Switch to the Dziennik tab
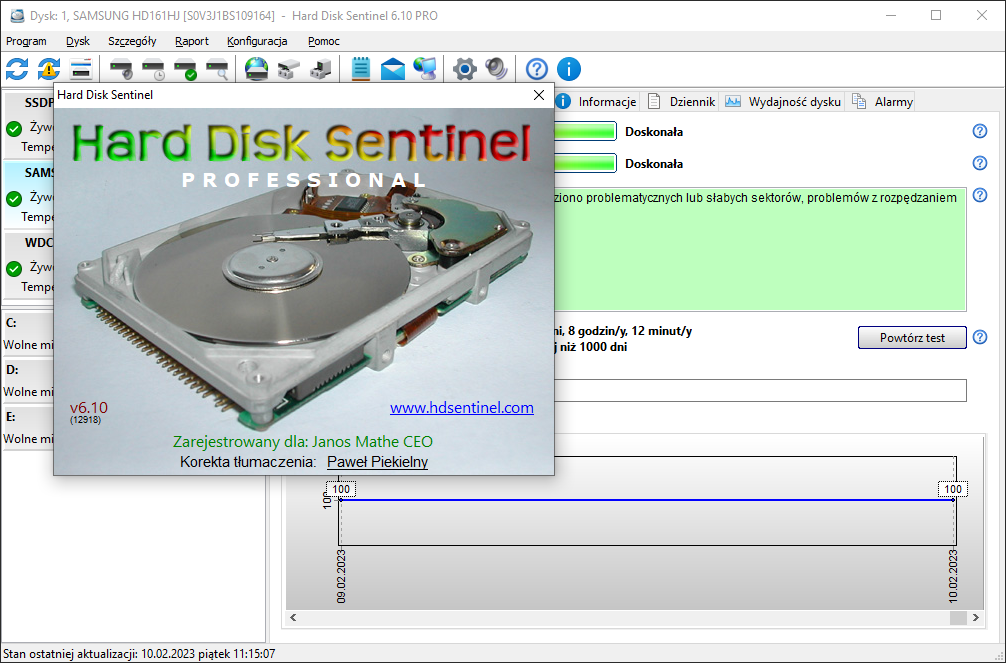Screen dimensions: 1006x663 [x=681, y=101]
